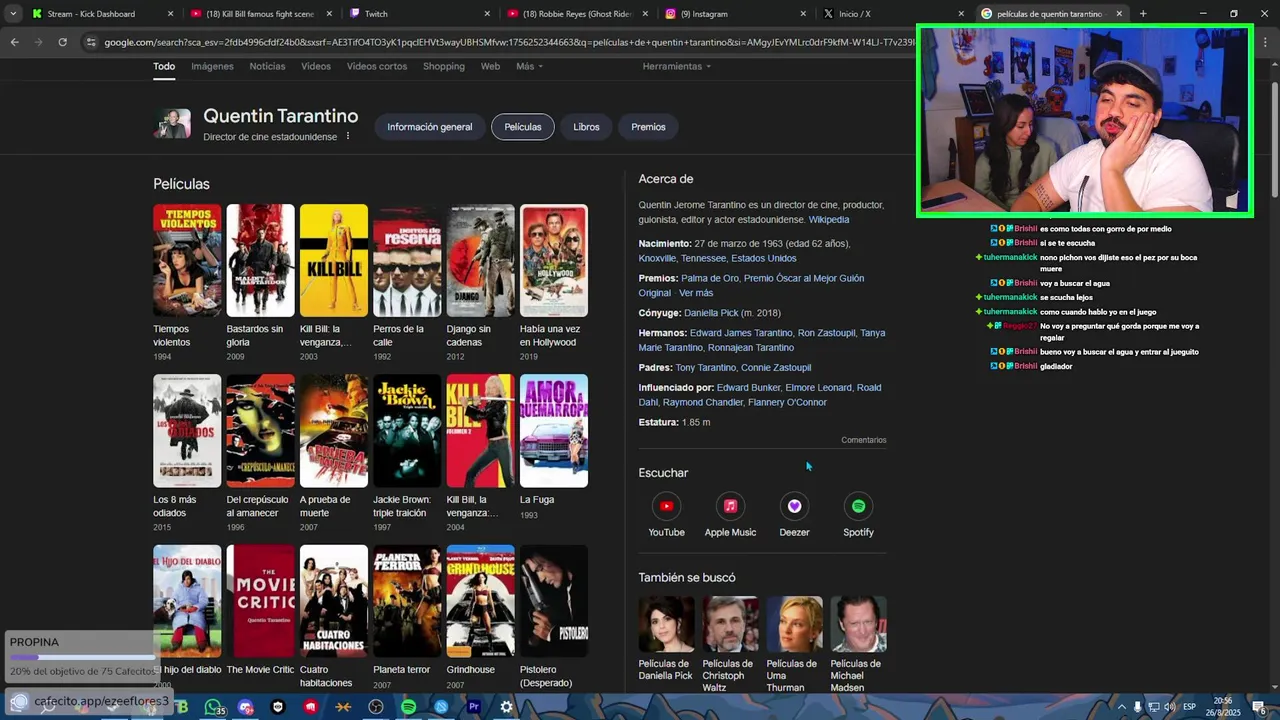Open Spotify app in the taskbar
Image resolution: width=1280 pixels, height=720 pixels.
pyautogui.click(x=408, y=707)
